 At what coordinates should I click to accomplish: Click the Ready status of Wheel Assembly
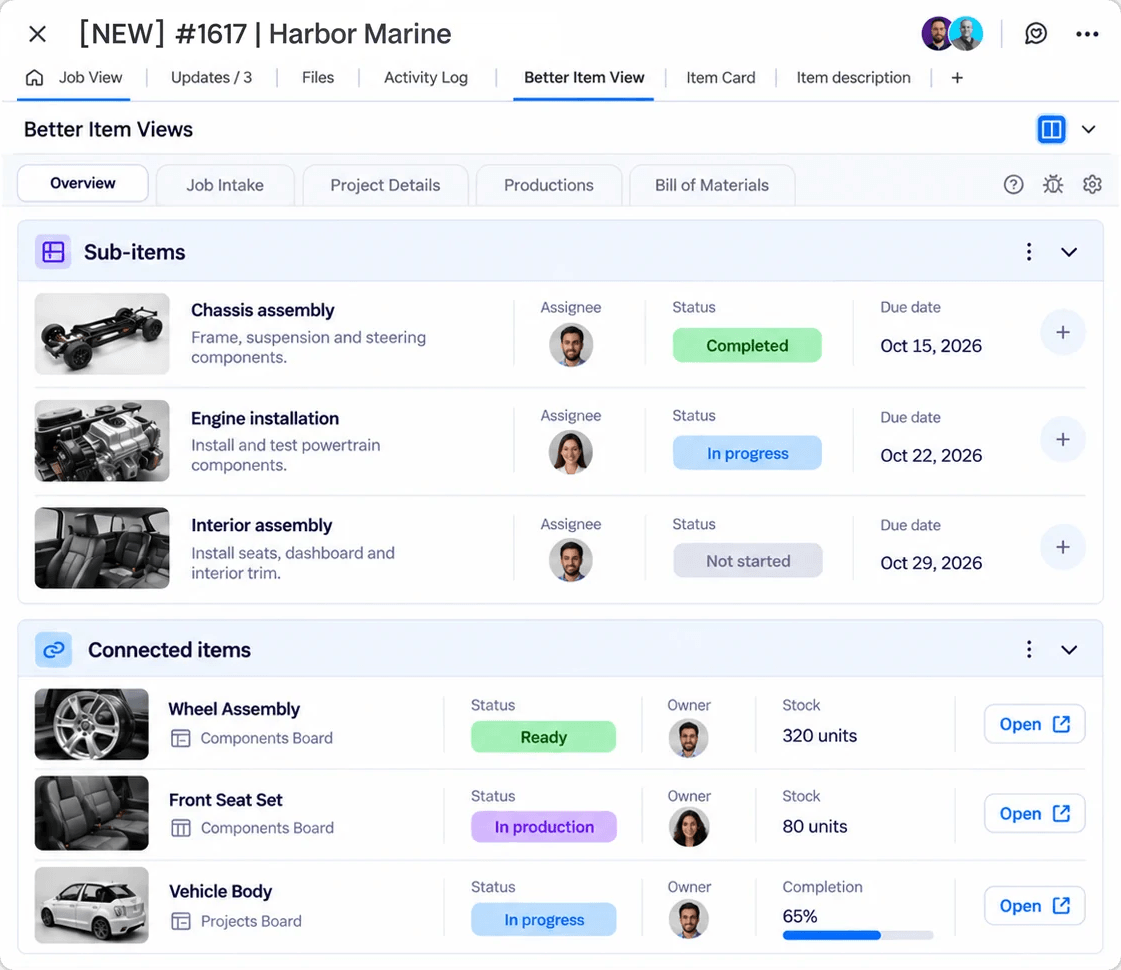(x=543, y=737)
